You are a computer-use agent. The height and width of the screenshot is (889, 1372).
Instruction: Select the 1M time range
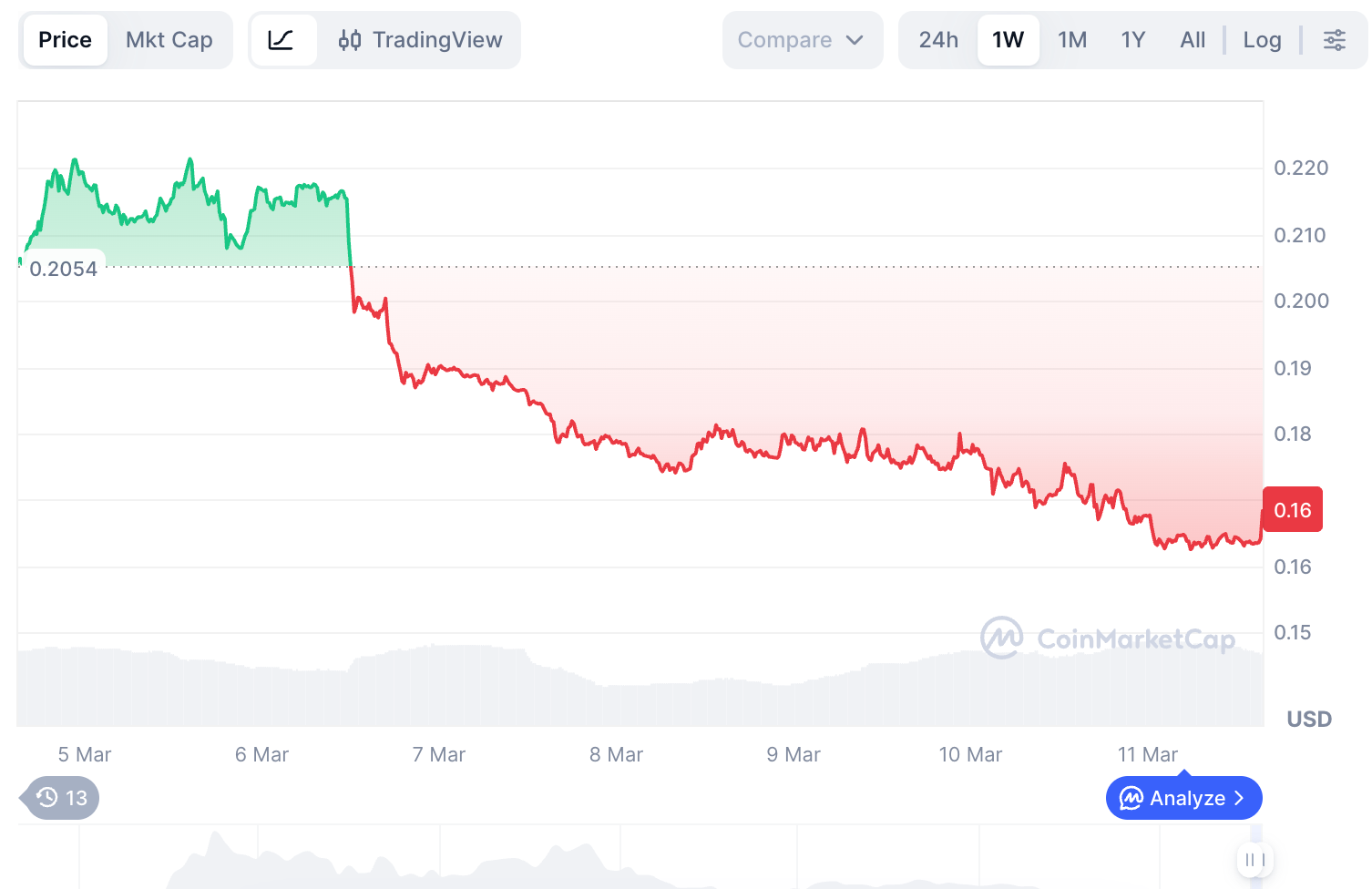pos(1072,40)
